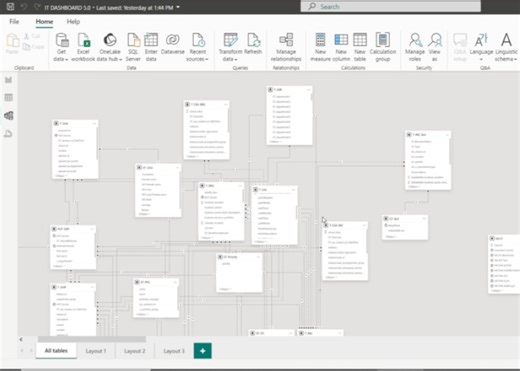Import from Excel workbook

(83, 47)
